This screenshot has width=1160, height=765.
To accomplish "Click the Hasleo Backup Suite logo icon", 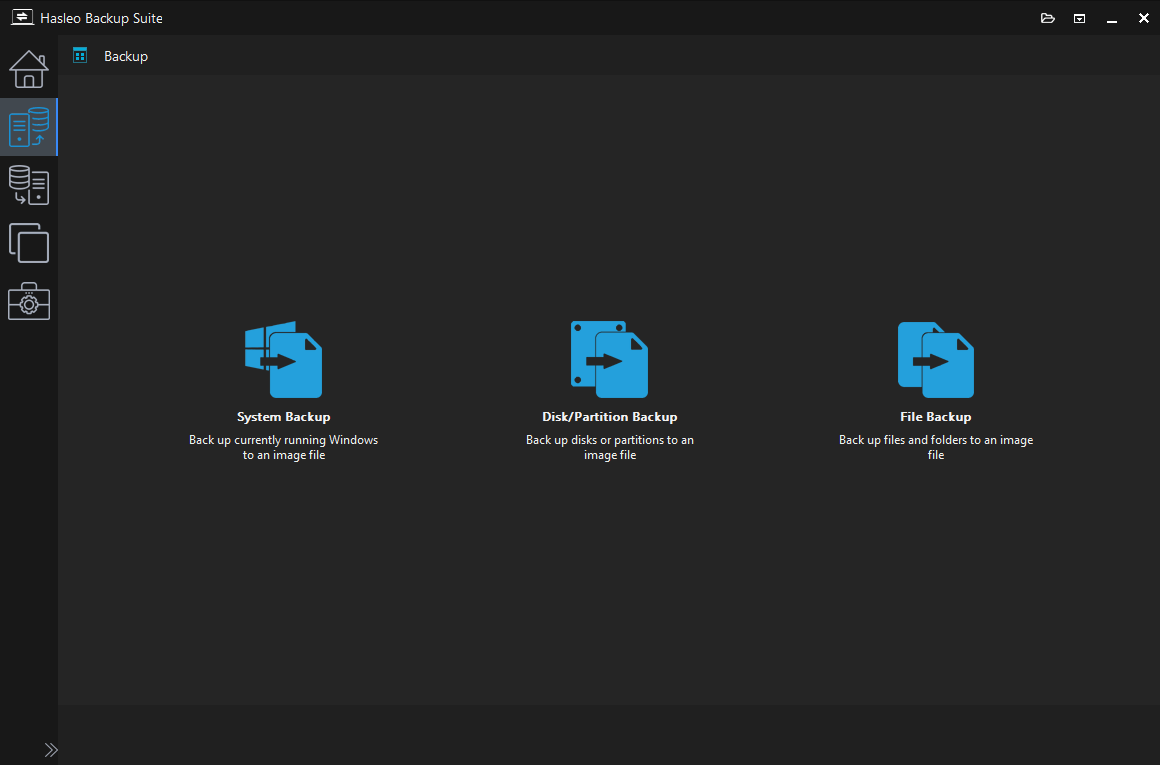I will point(22,17).
